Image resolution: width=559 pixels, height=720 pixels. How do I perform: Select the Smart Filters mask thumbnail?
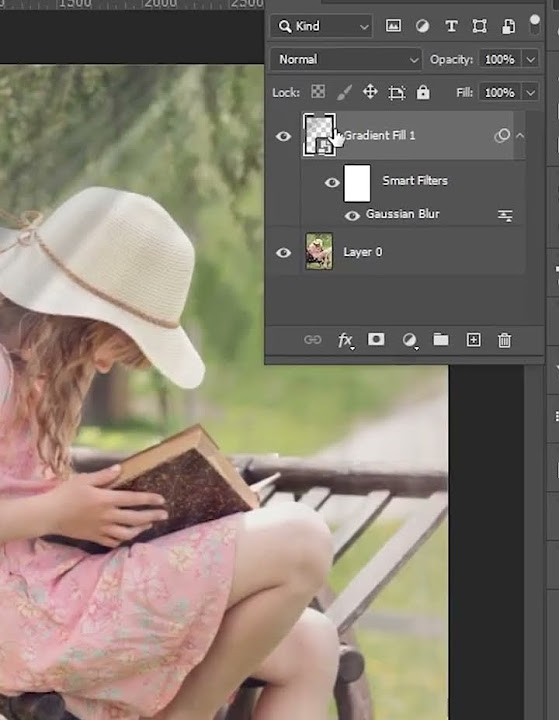pyautogui.click(x=357, y=183)
